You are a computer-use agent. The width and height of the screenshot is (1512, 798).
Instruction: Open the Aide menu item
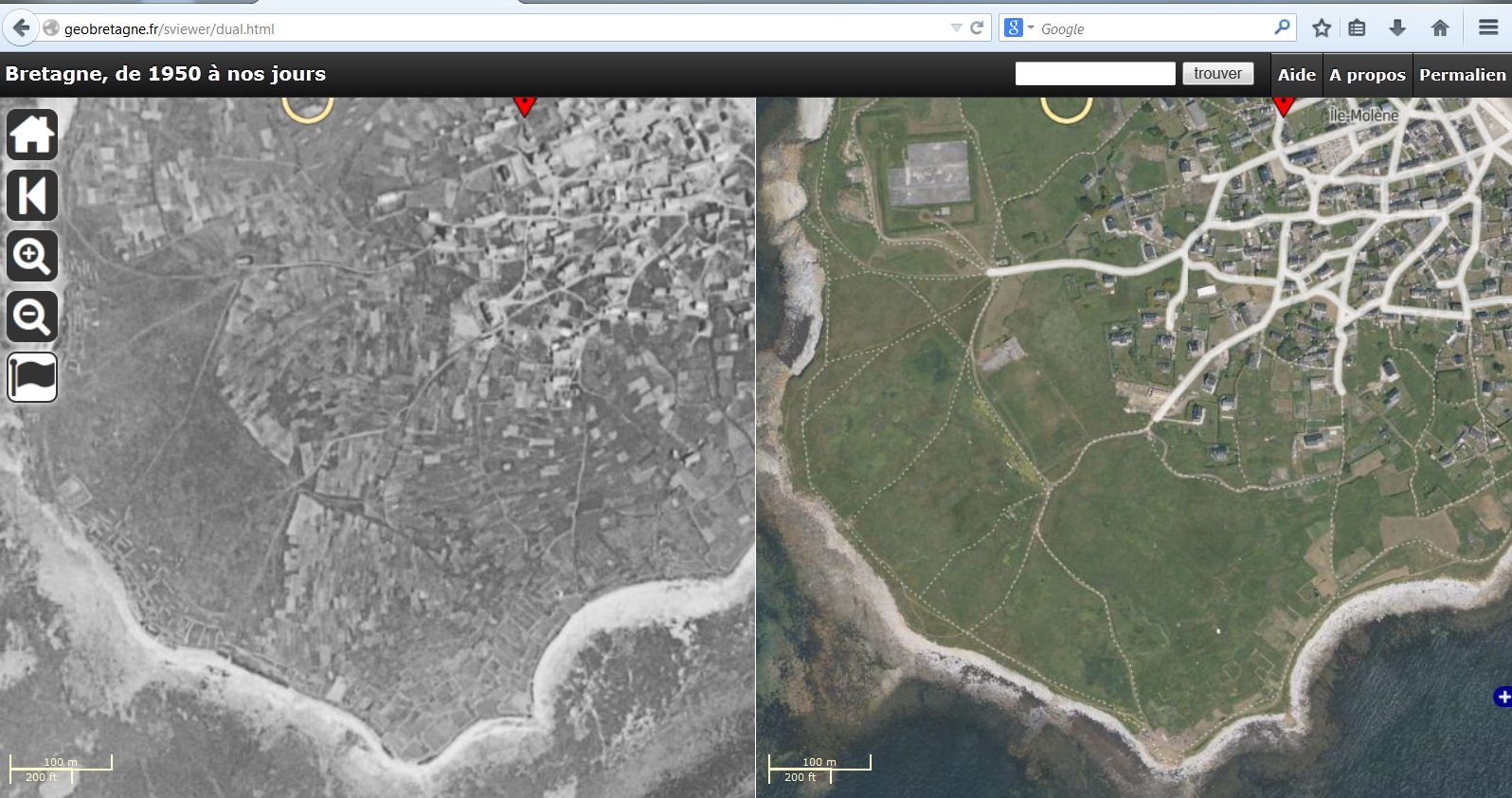(1296, 75)
